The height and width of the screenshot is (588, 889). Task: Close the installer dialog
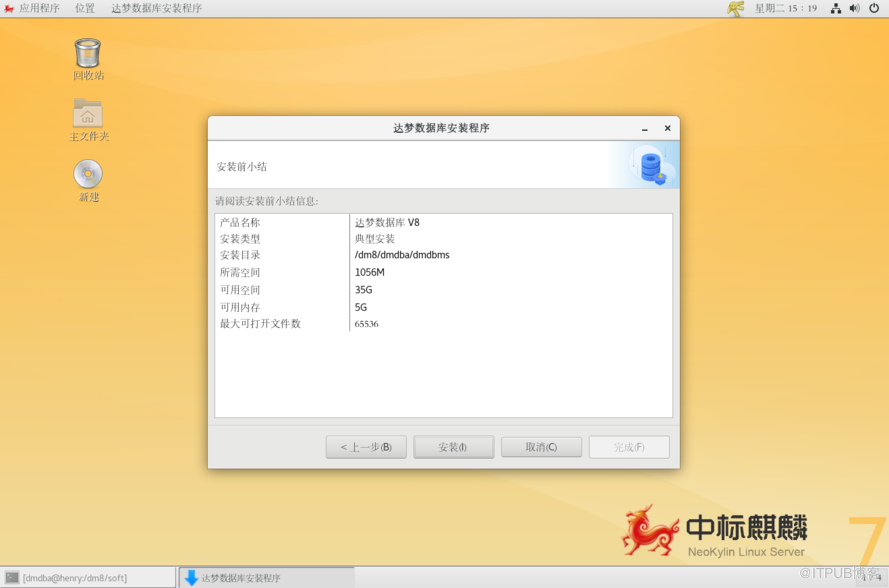point(668,128)
